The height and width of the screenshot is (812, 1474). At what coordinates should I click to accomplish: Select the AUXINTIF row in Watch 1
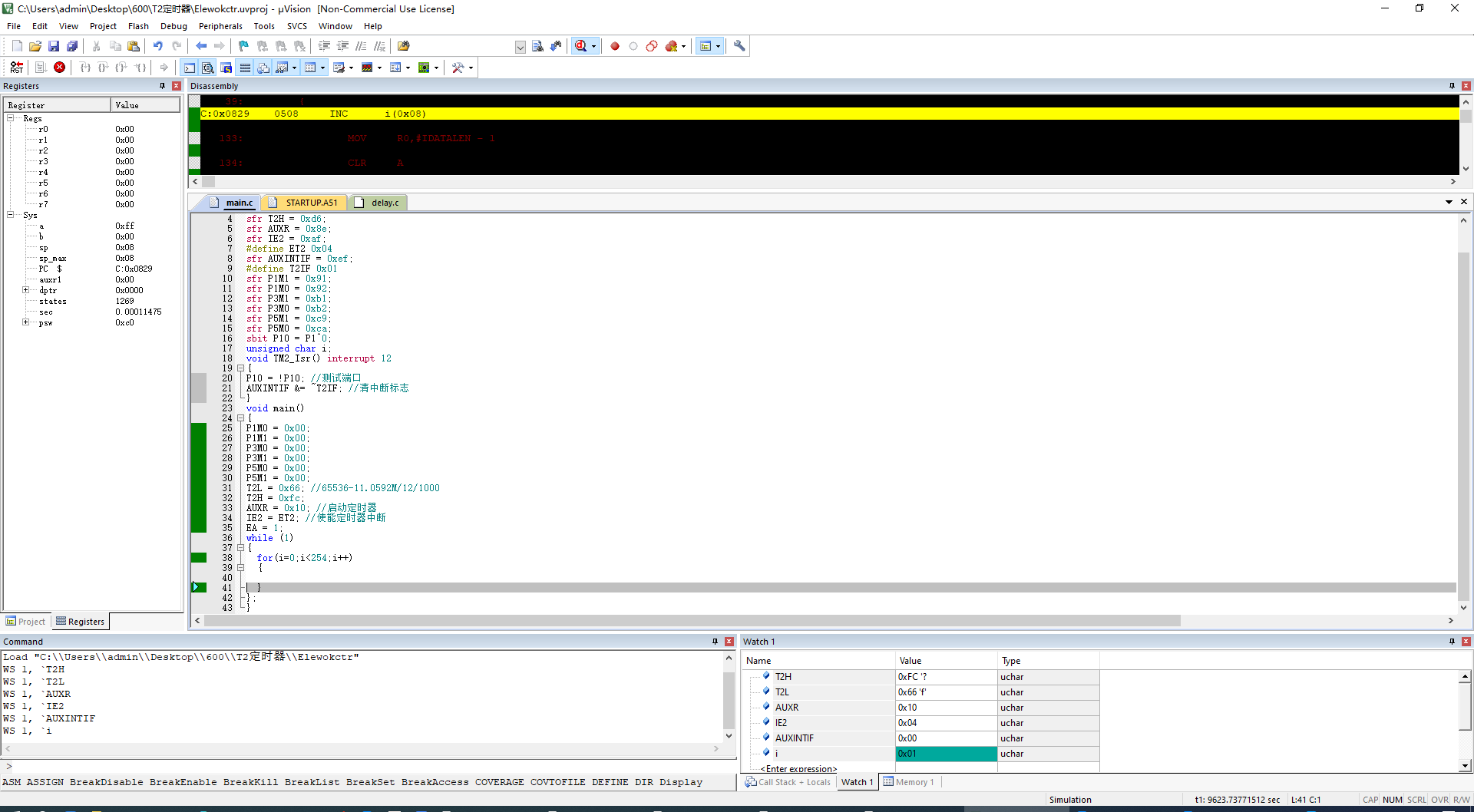tap(920, 738)
